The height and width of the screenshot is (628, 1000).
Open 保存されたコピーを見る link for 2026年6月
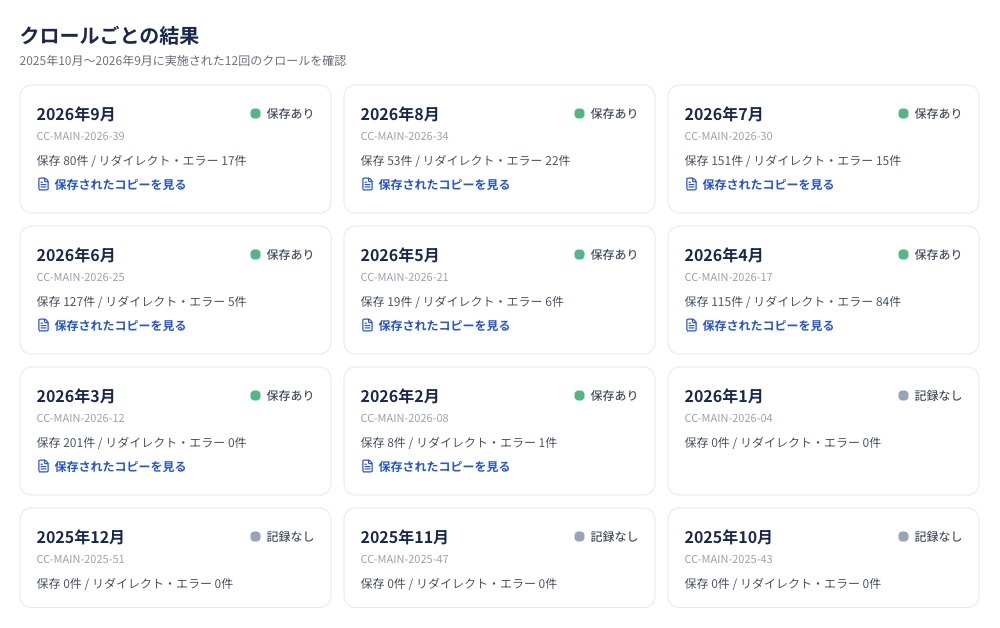pos(112,325)
